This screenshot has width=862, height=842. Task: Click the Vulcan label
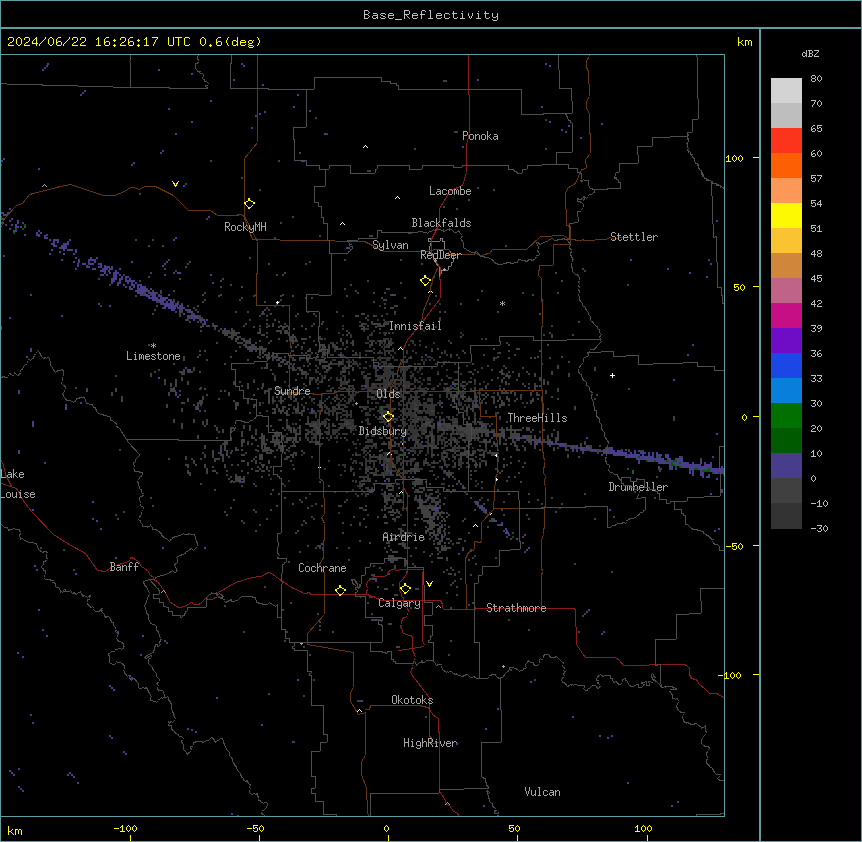(x=543, y=792)
